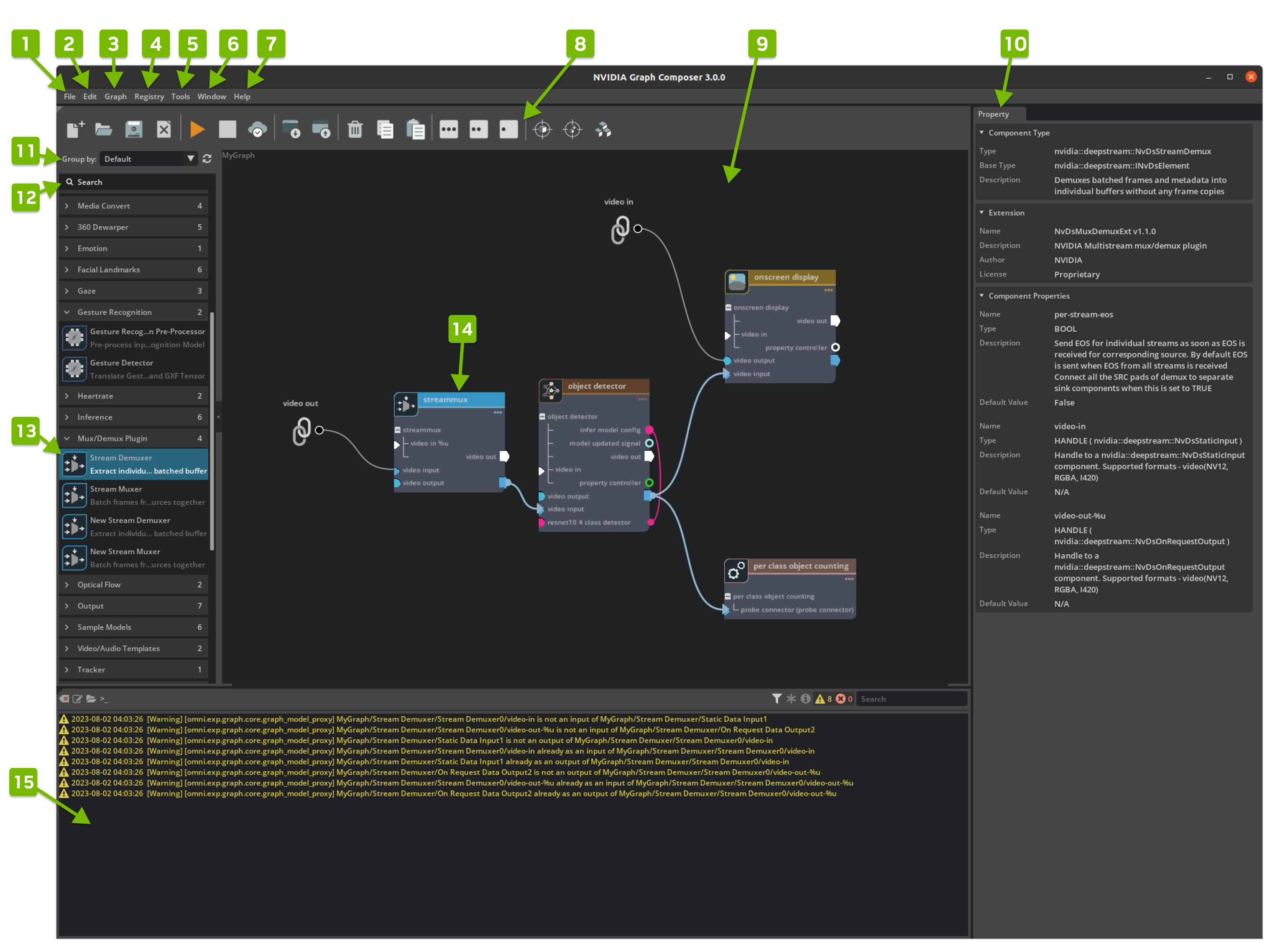The height and width of the screenshot is (952, 1270).
Task: Click the Save Graph disk icon
Action: 133,129
